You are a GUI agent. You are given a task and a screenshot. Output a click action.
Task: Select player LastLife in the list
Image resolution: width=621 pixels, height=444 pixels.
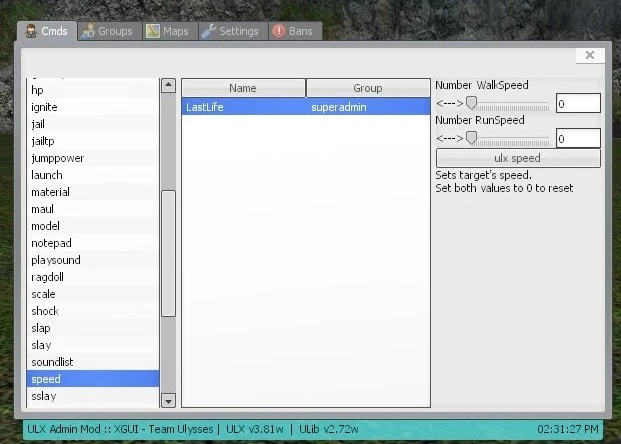(x=305, y=106)
